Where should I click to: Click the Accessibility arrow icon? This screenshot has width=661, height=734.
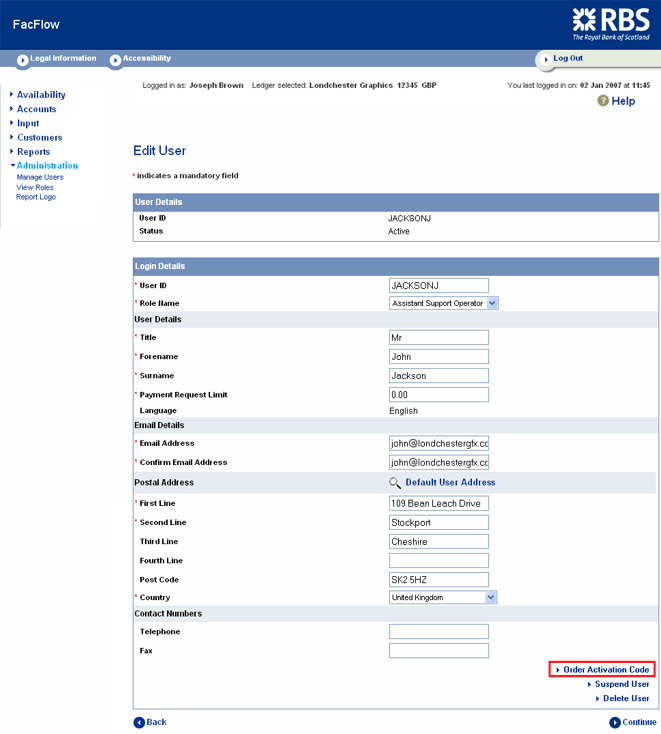click(115, 59)
